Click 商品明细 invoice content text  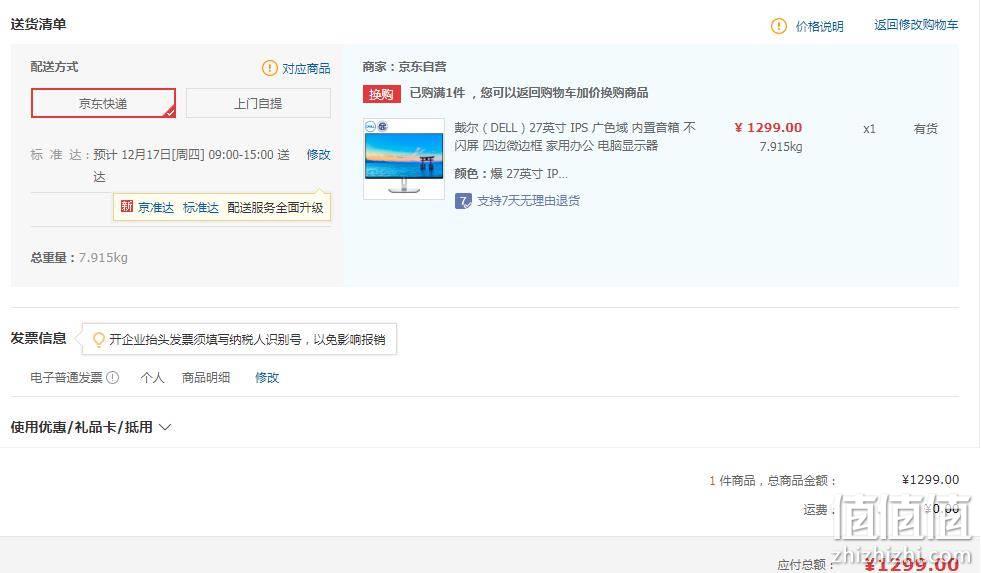click(206, 378)
